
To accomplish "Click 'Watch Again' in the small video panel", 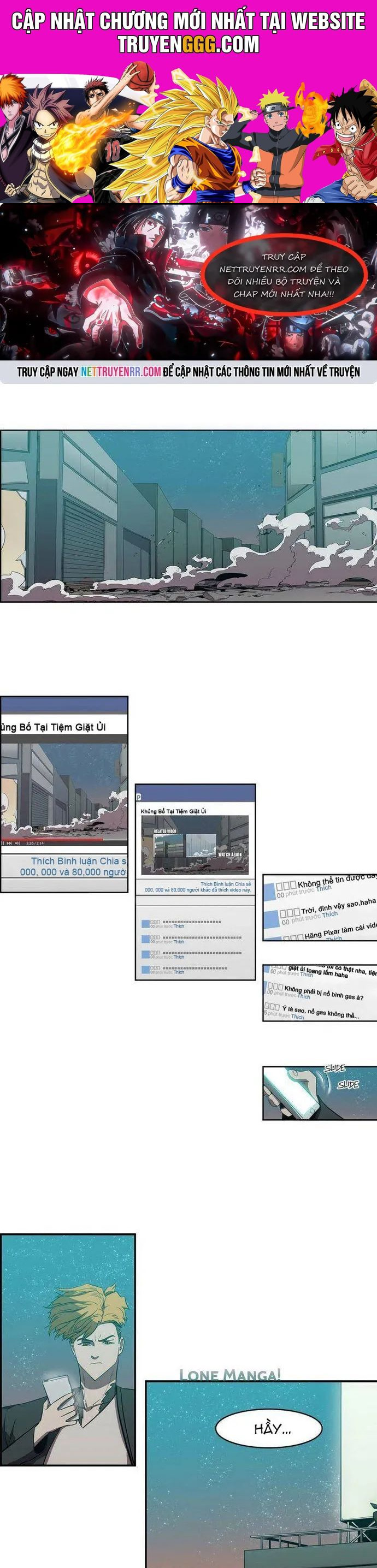I will coord(229,854).
